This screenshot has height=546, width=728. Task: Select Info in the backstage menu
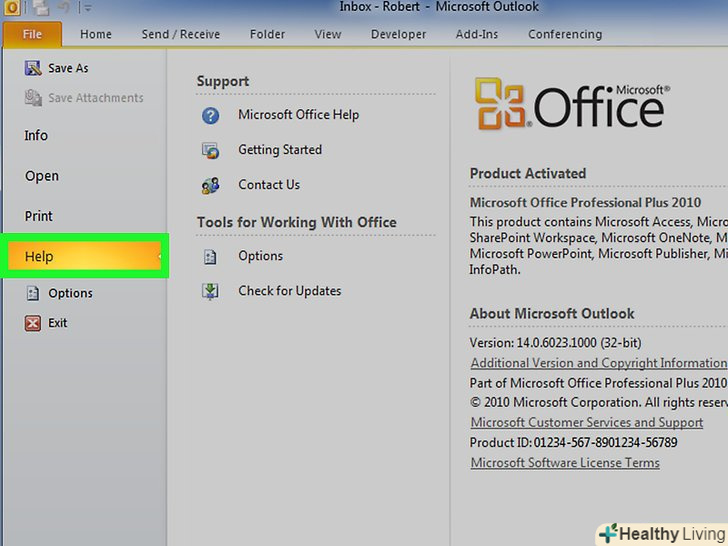36,135
